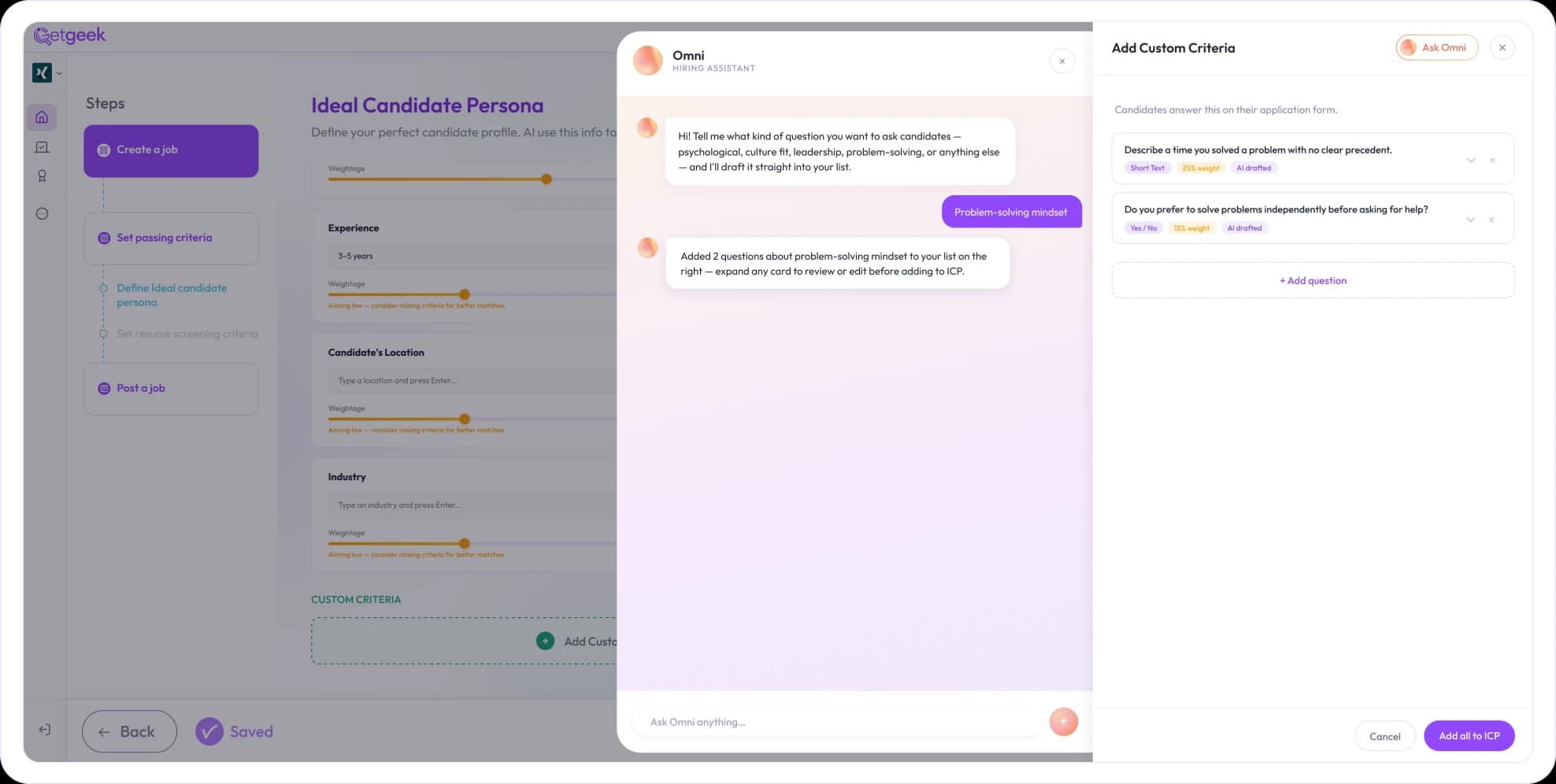Close the Add Custom Criteria panel
This screenshot has width=1556, height=784.
pos(1502,48)
